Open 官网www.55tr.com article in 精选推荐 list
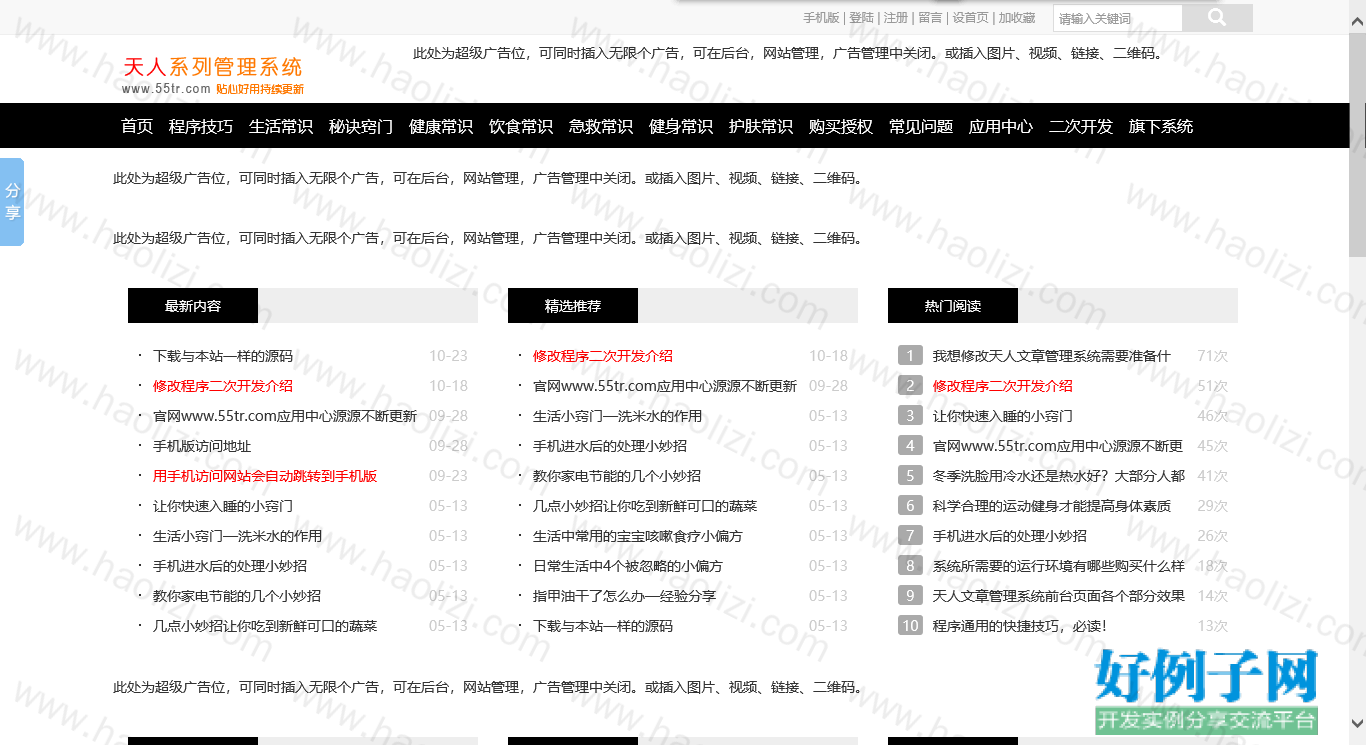Image resolution: width=1366 pixels, height=745 pixels. (665, 386)
